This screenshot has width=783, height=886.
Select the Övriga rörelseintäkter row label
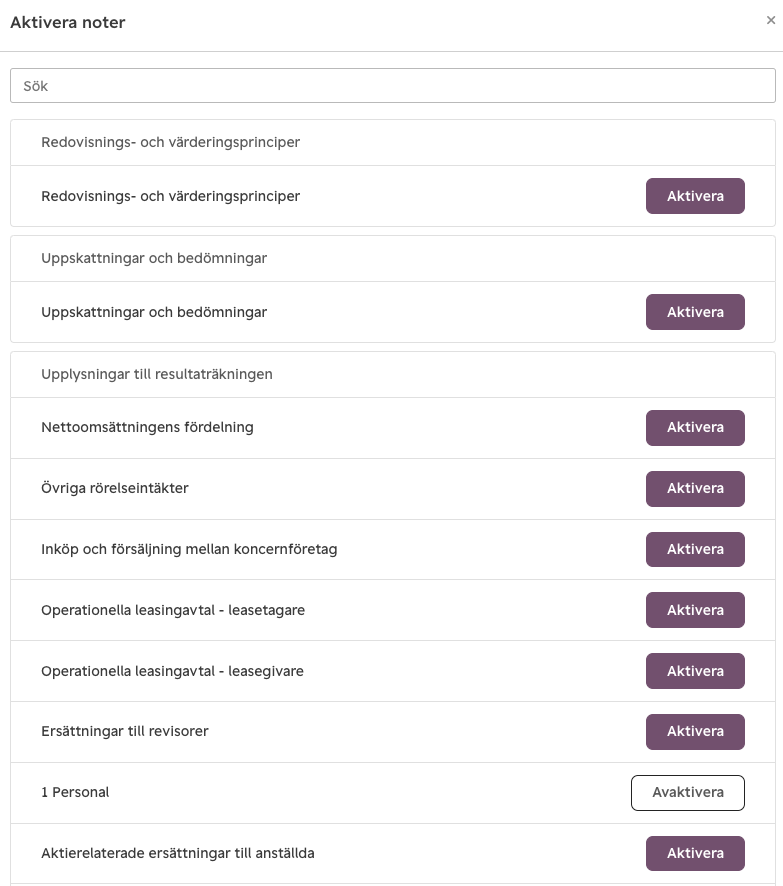[x=115, y=488]
